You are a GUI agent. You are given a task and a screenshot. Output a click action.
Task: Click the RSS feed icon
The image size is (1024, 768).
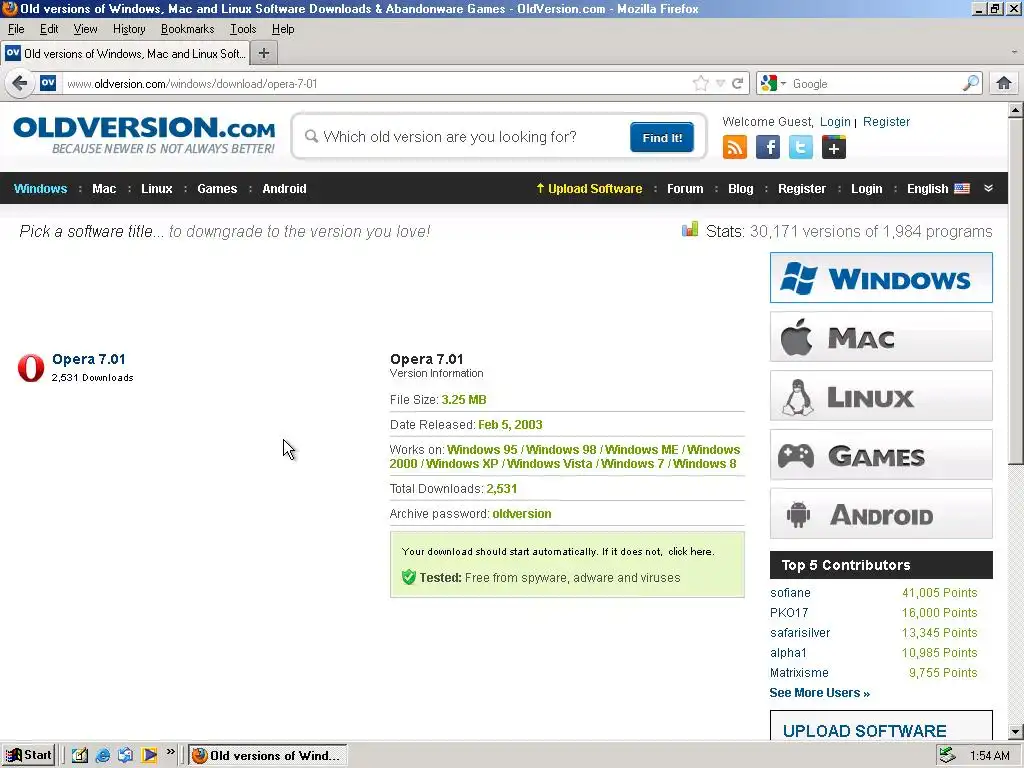(x=735, y=147)
